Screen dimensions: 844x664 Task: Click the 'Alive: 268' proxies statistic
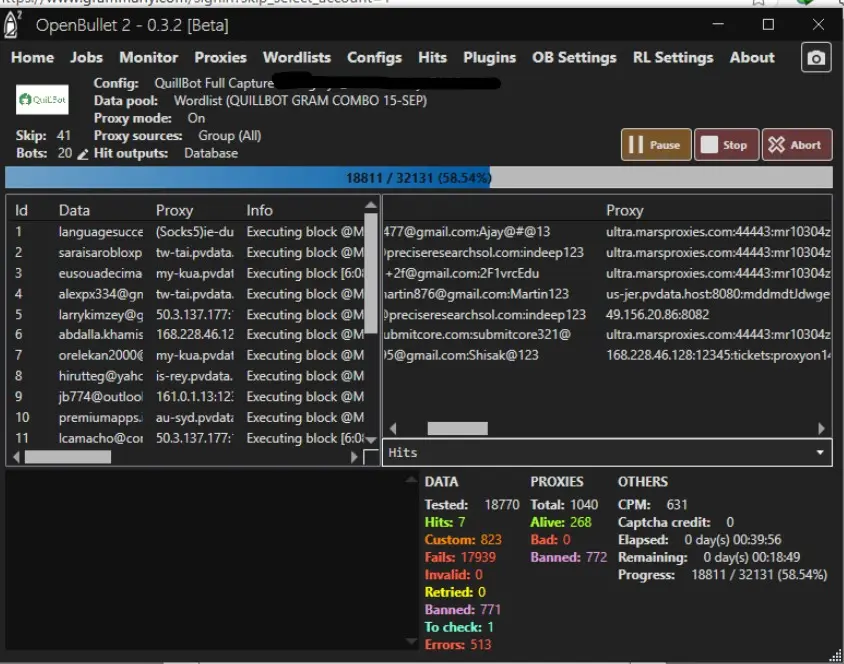click(x=561, y=522)
